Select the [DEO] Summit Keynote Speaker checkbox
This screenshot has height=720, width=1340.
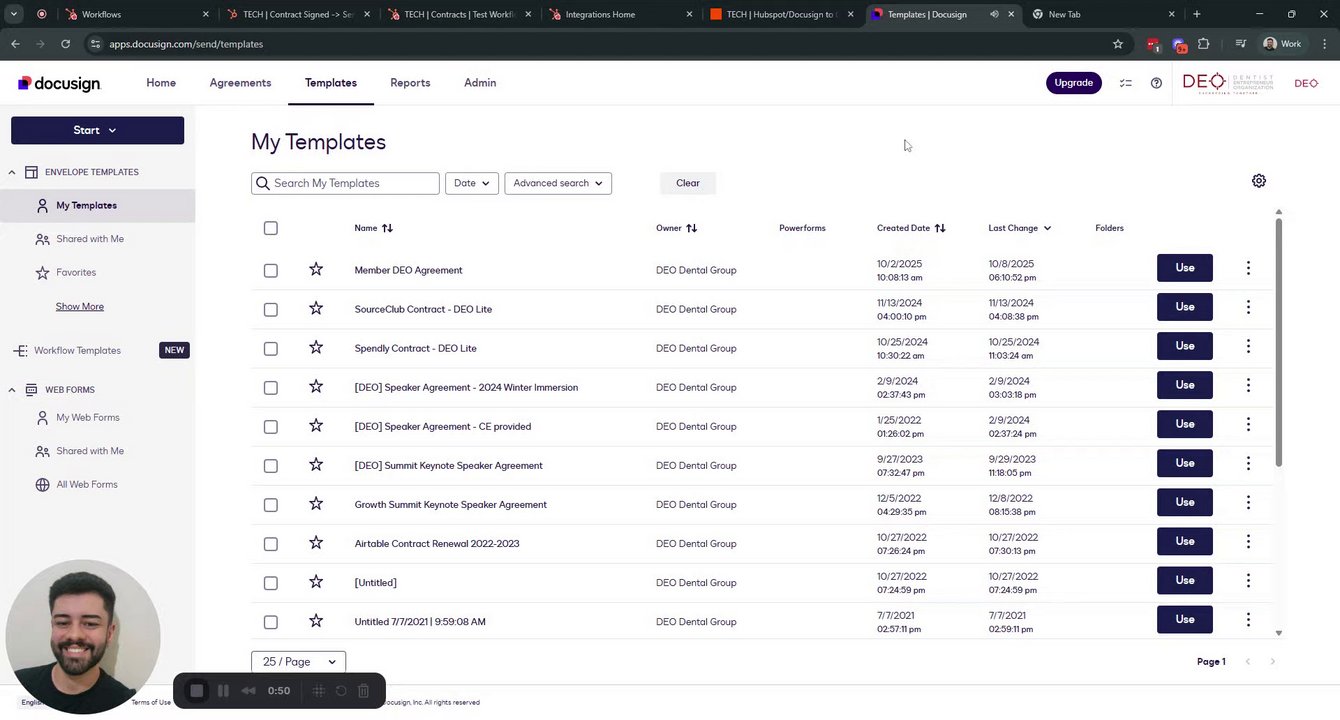tap(271, 465)
